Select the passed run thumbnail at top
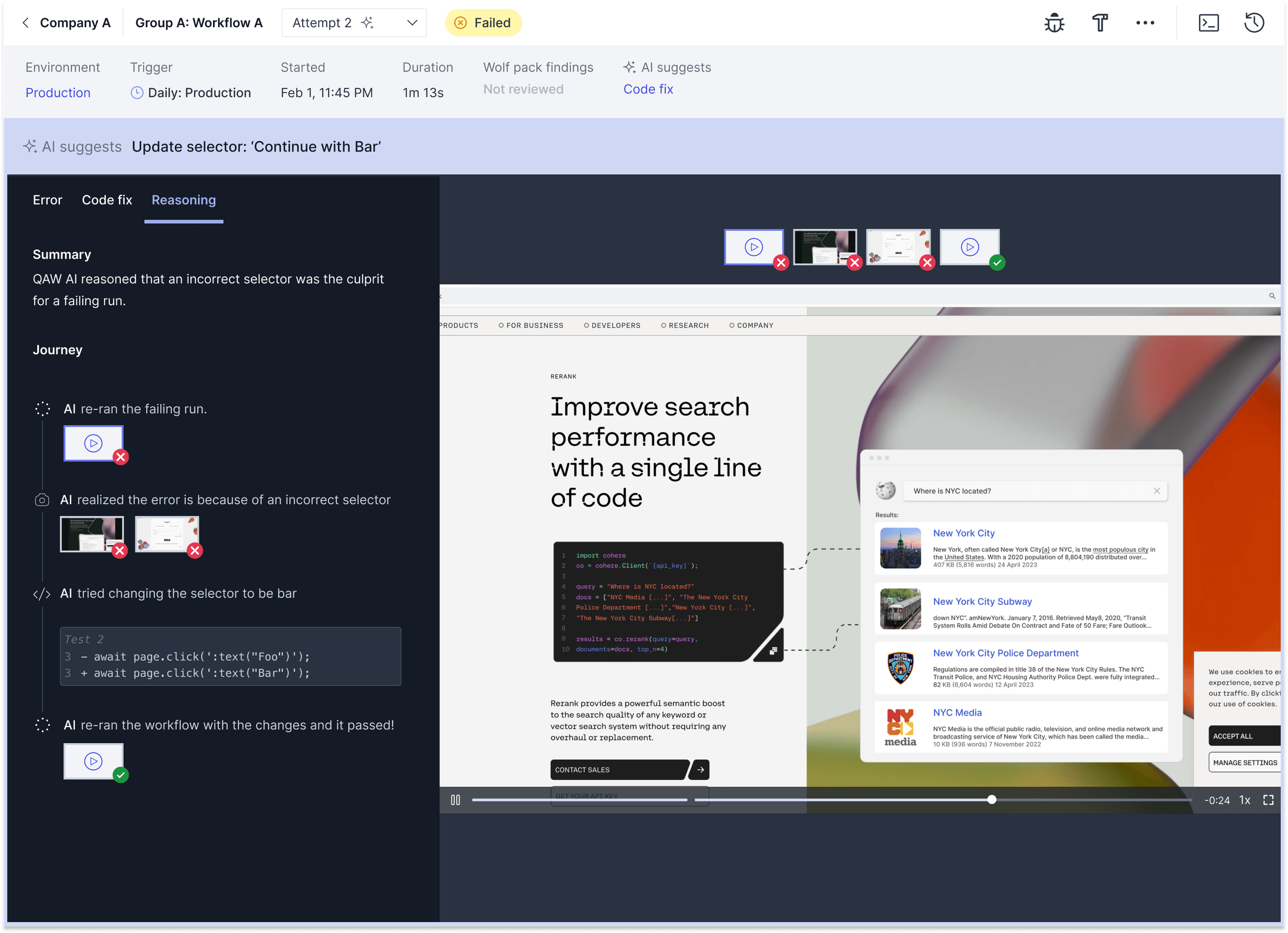The image size is (1288, 933). 969,247
